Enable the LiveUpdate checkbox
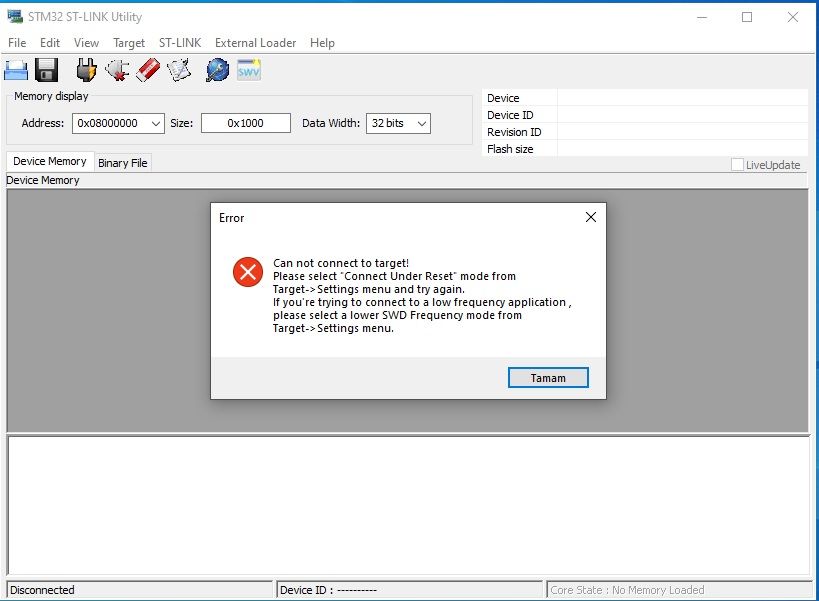 tap(737, 164)
